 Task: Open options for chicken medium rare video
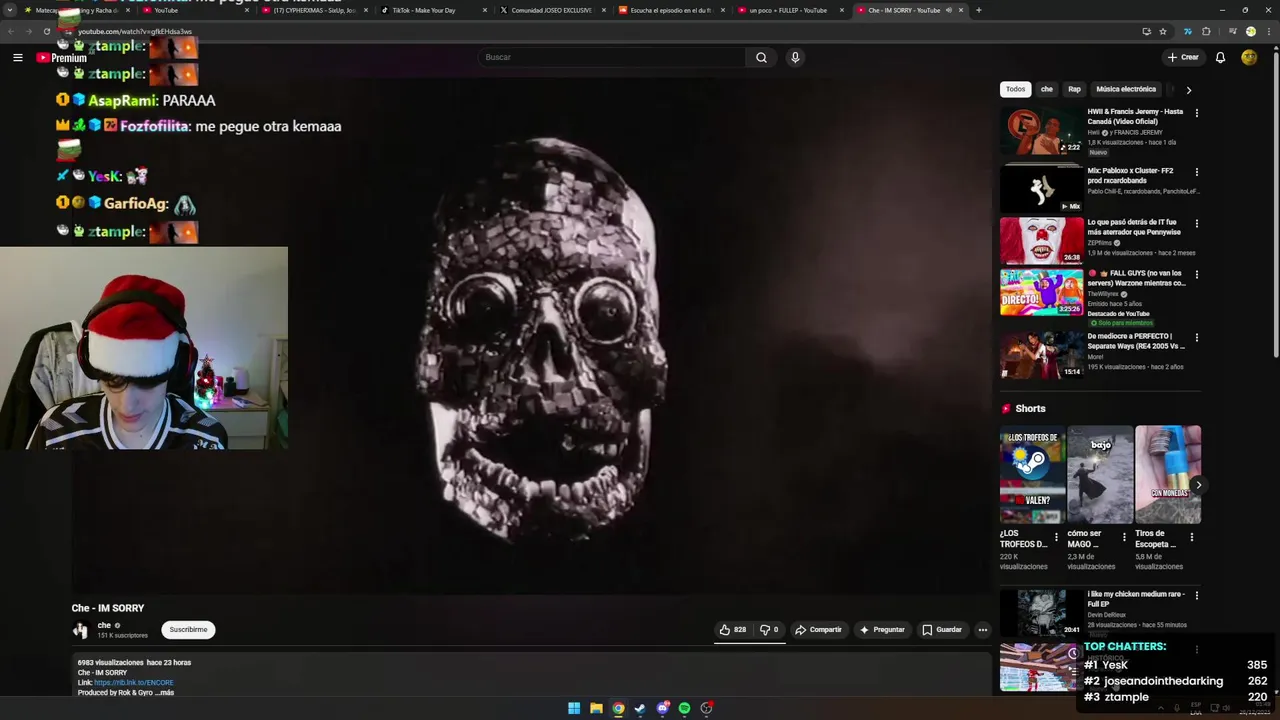tap(1196, 596)
